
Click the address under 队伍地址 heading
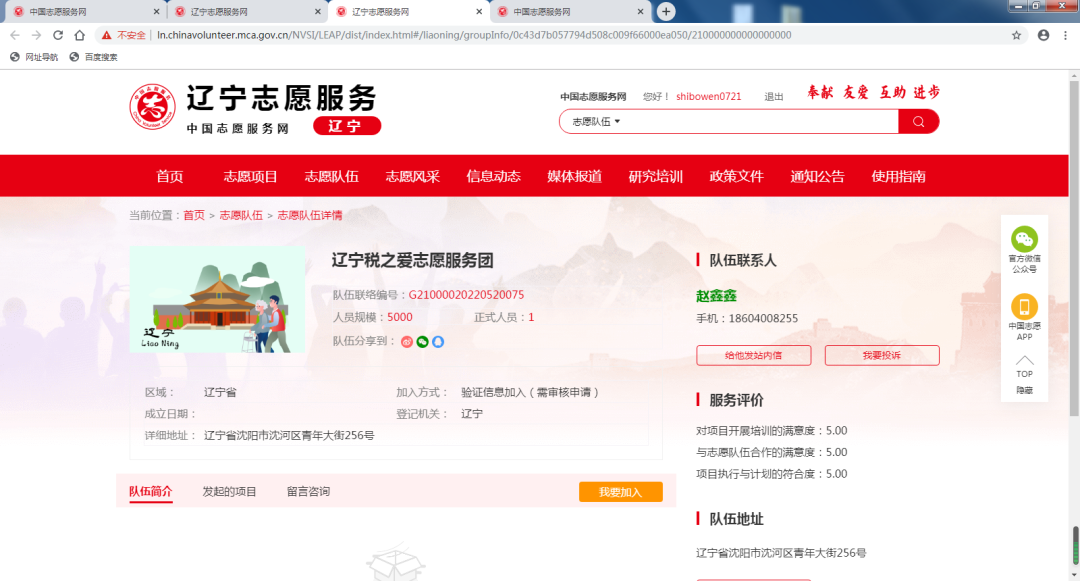pyautogui.click(x=781, y=553)
